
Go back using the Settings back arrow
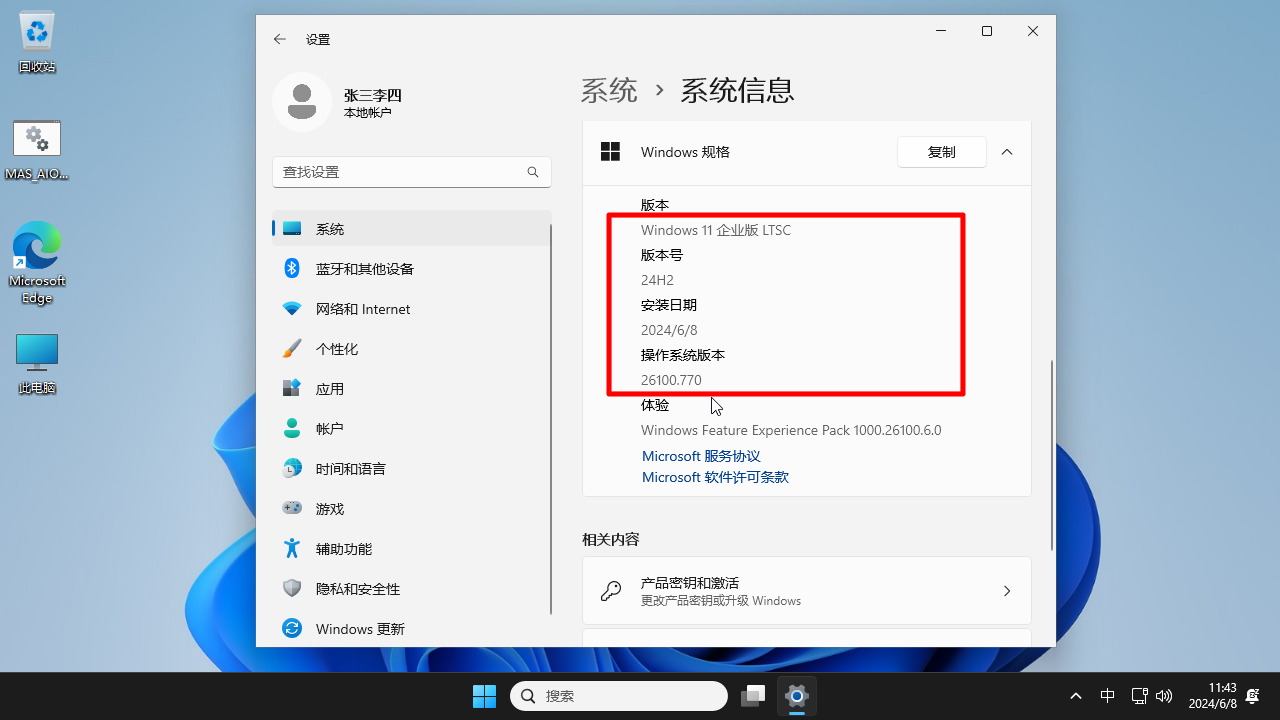click(280, 39)
